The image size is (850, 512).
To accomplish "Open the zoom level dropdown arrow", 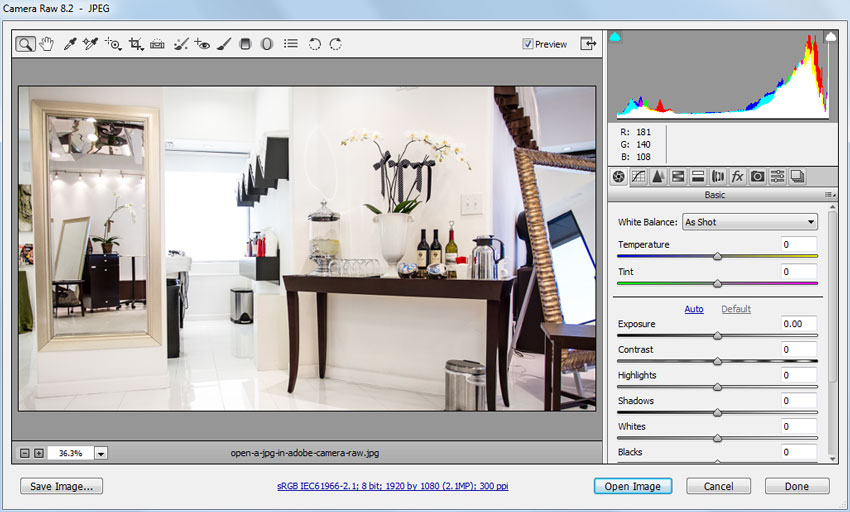I will tap(101, 453).
